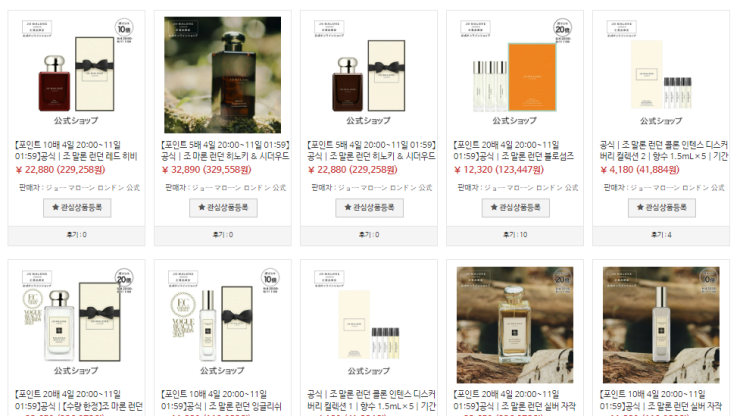
Task: Open the ¥22,880 red perfume price link
Action: 60,170
